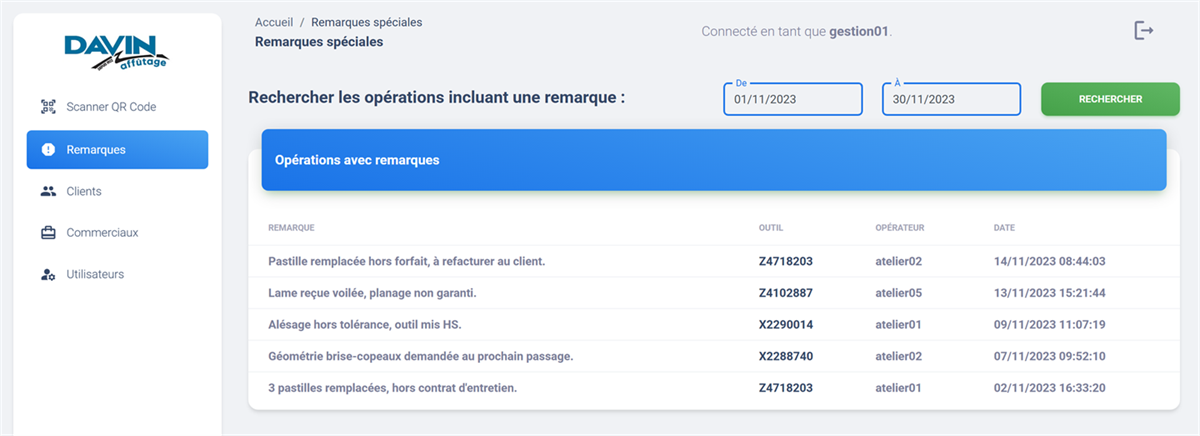Viewport: 1200px width, 436px height.
Task: Click the OUTIL column header
Action: point(771,228)
